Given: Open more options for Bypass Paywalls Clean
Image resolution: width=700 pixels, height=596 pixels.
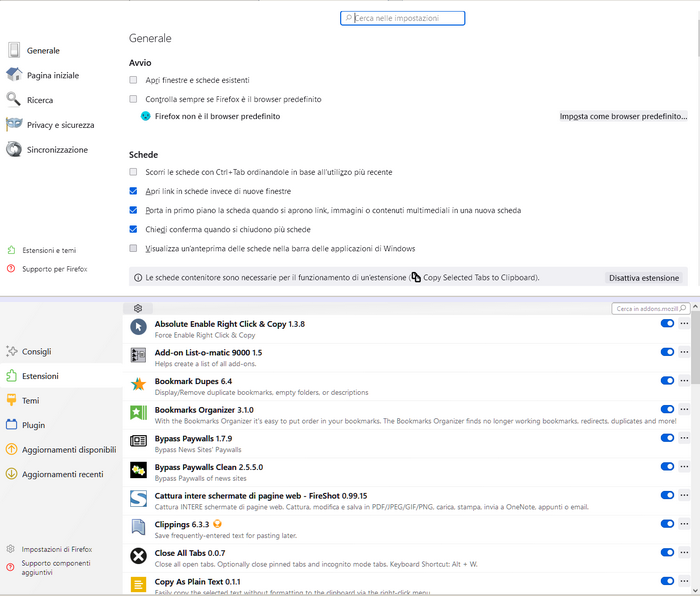Looking at the screenshot, I should [684, 467].
